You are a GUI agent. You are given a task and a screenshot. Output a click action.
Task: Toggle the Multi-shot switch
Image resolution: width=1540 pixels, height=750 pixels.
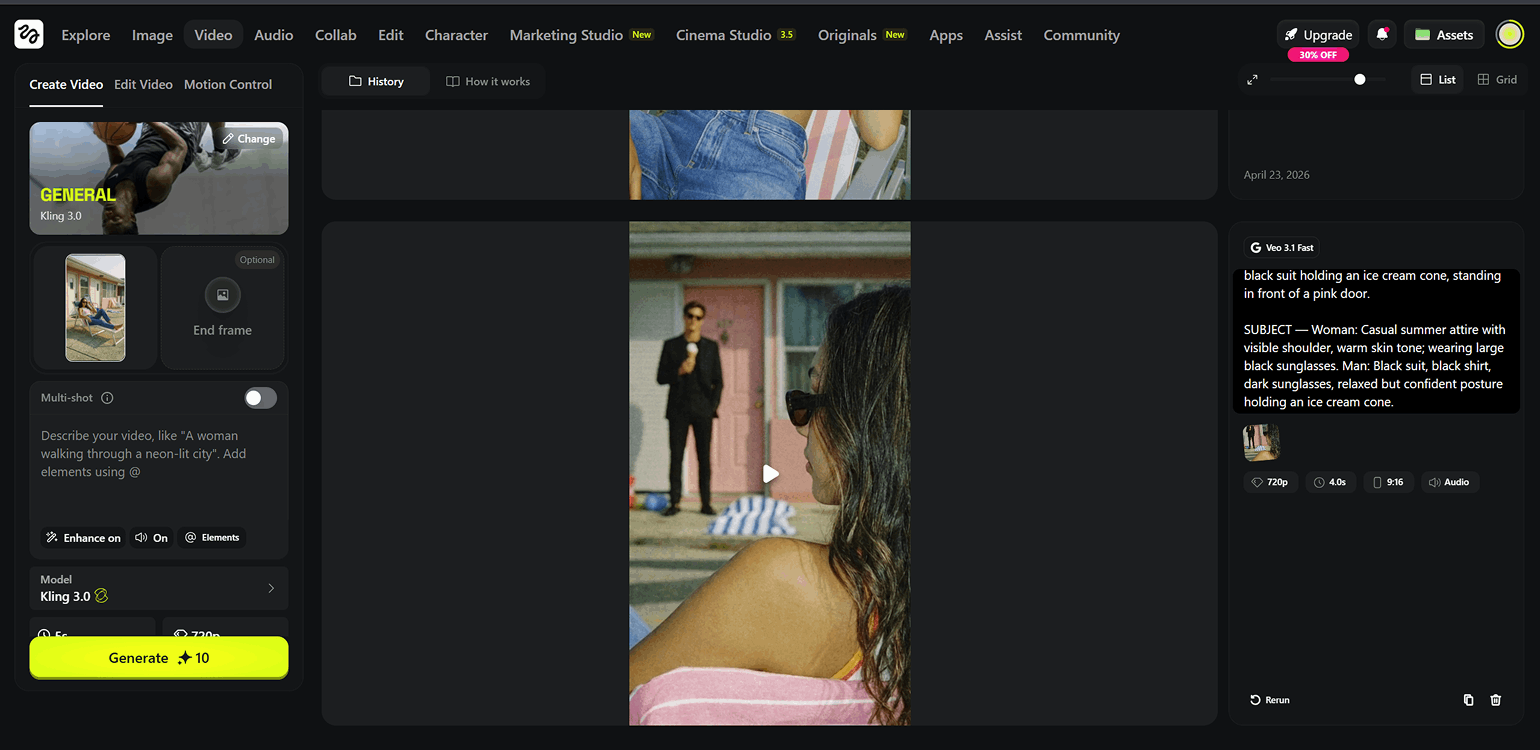[x=261, y=398]
